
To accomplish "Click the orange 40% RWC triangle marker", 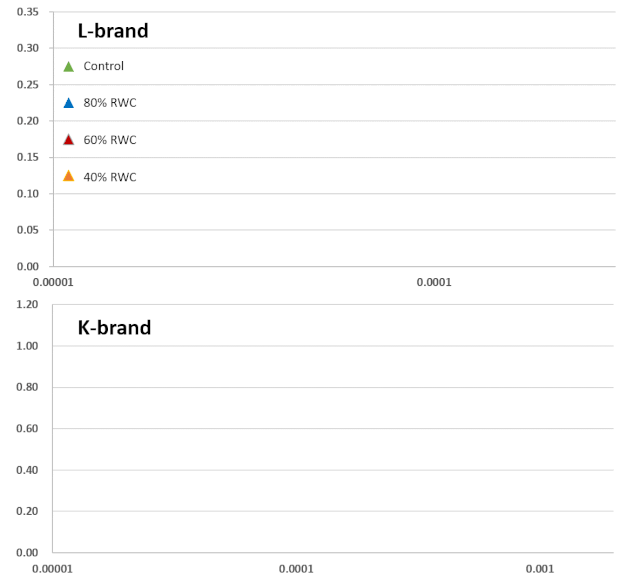I will (x=69, y=176).
